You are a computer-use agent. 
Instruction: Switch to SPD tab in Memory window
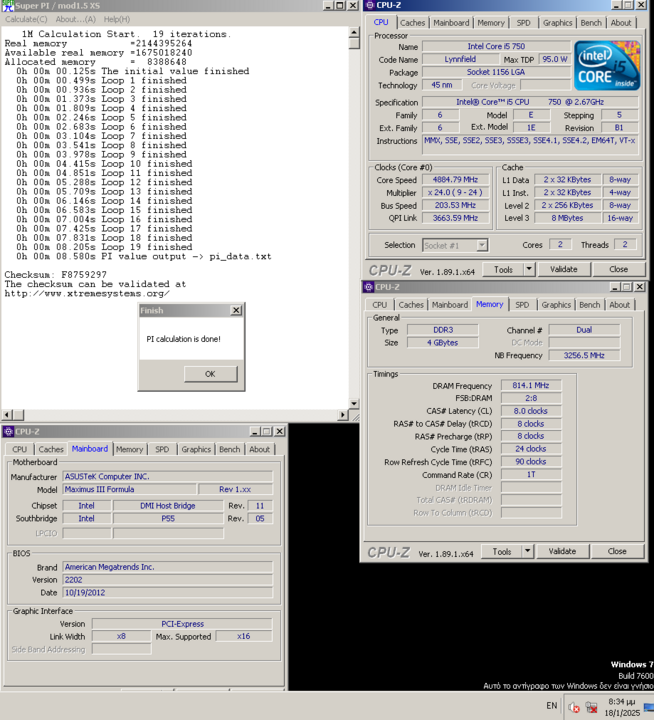point(522,304)
